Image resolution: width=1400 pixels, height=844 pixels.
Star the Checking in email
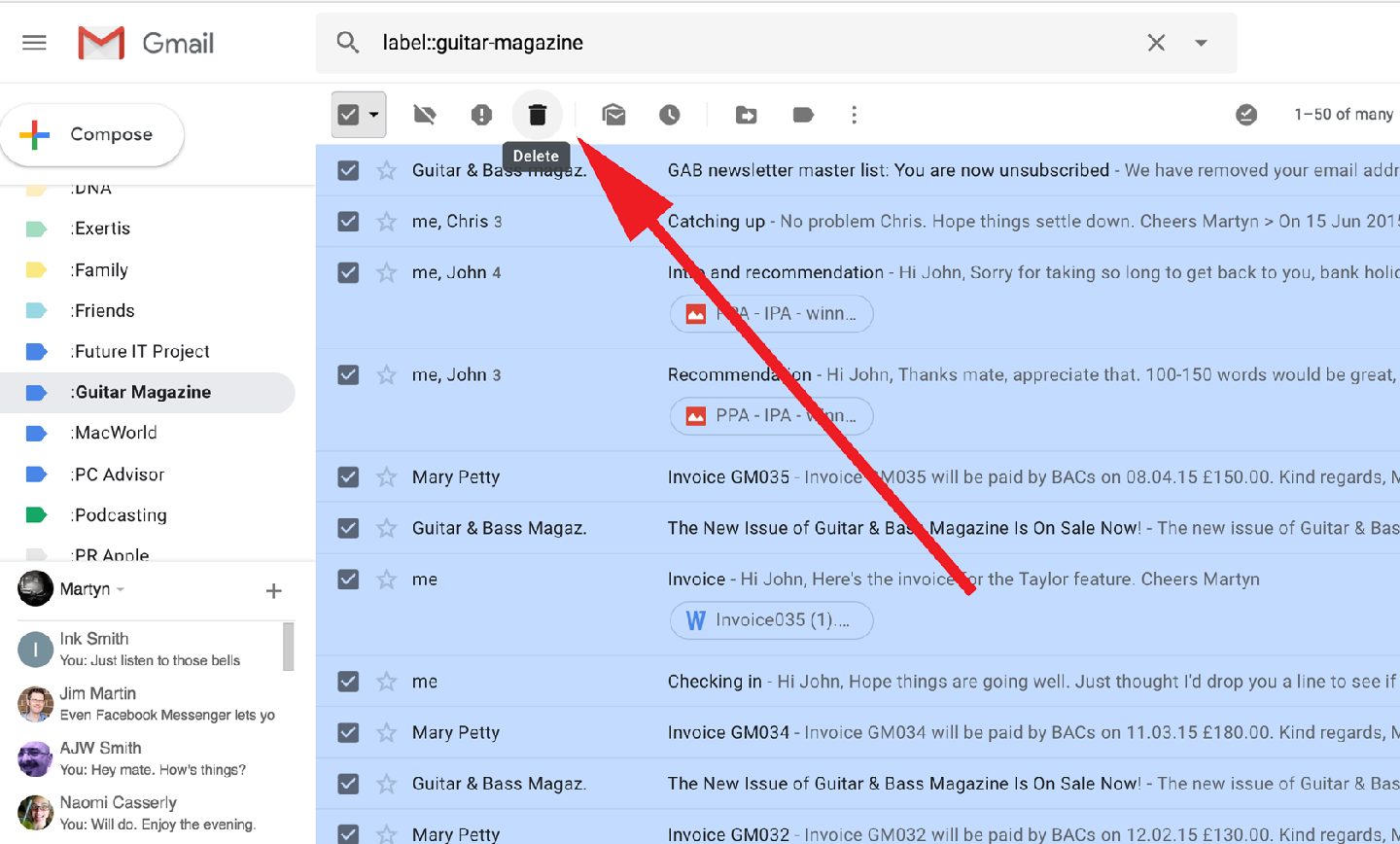(x=387, y=682)
